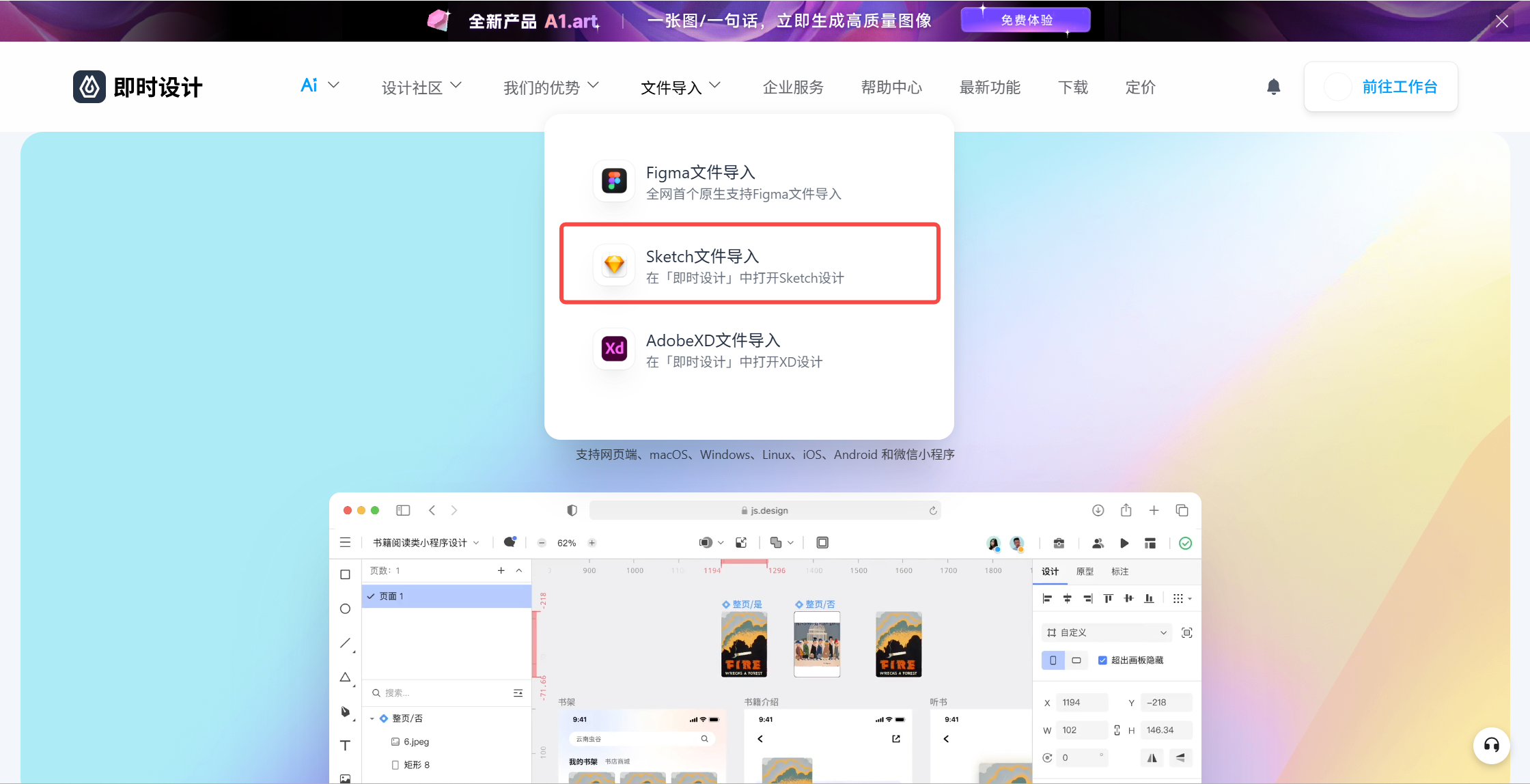Select the Text tool
The height and width of the screenshot is (784, 1530).
(345, 745)
